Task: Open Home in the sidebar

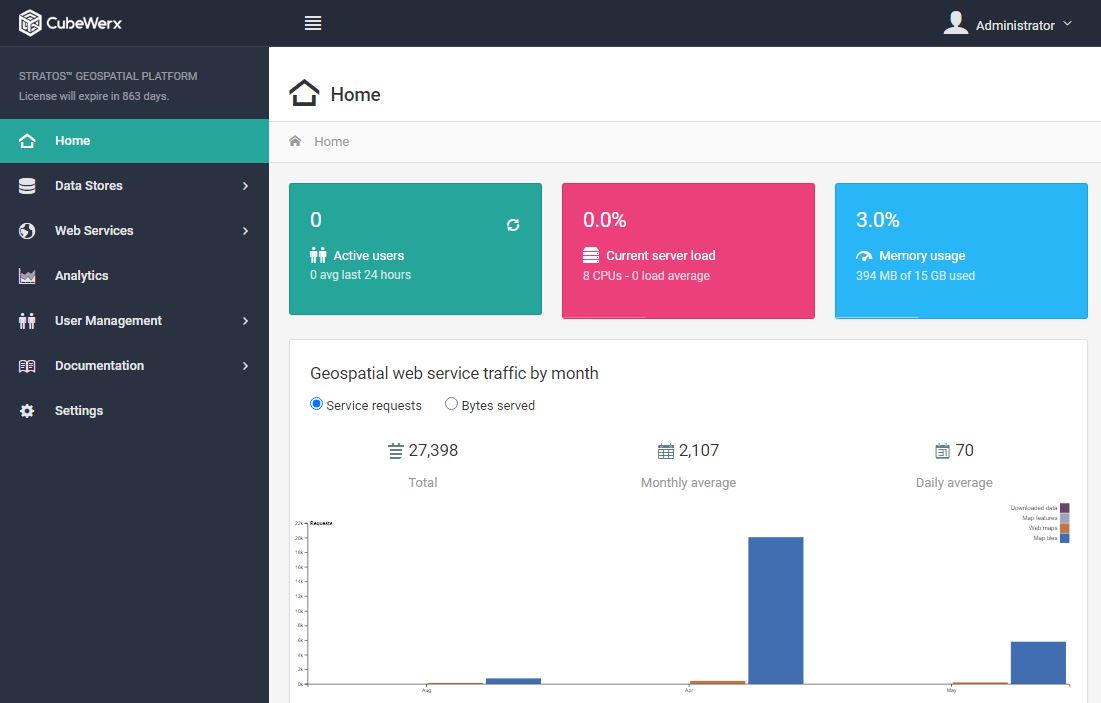Action: point(134,140)
